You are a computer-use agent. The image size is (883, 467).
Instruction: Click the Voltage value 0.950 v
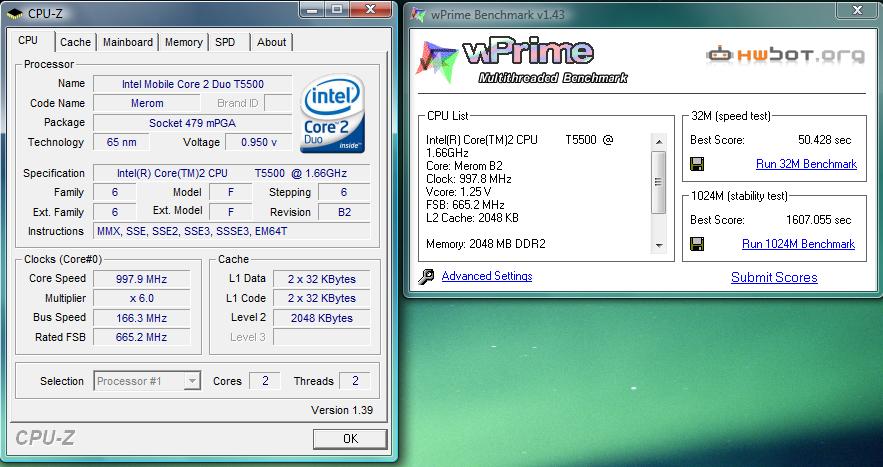[x=259, y=142]
